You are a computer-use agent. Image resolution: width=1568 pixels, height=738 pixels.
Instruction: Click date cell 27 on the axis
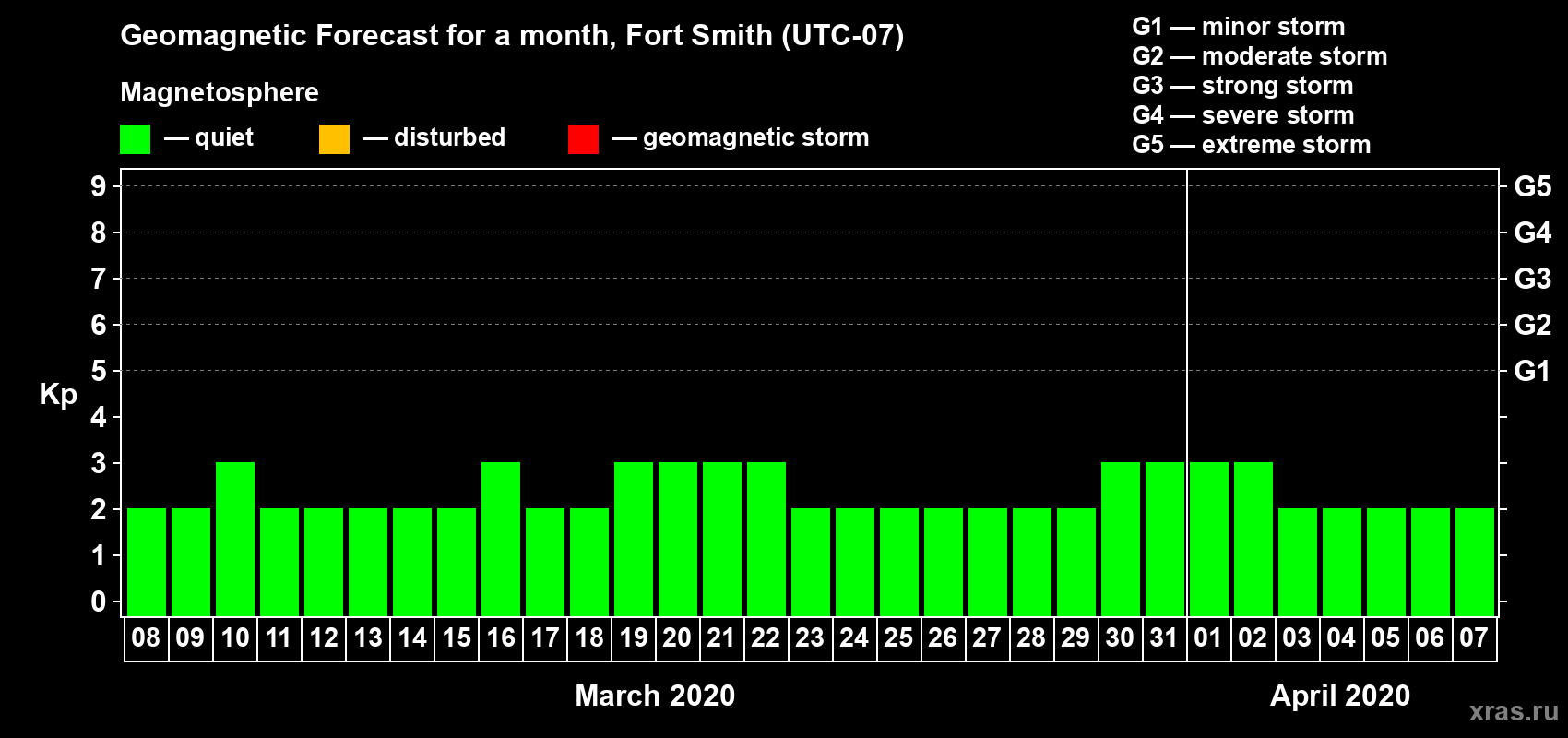(987, 638)
